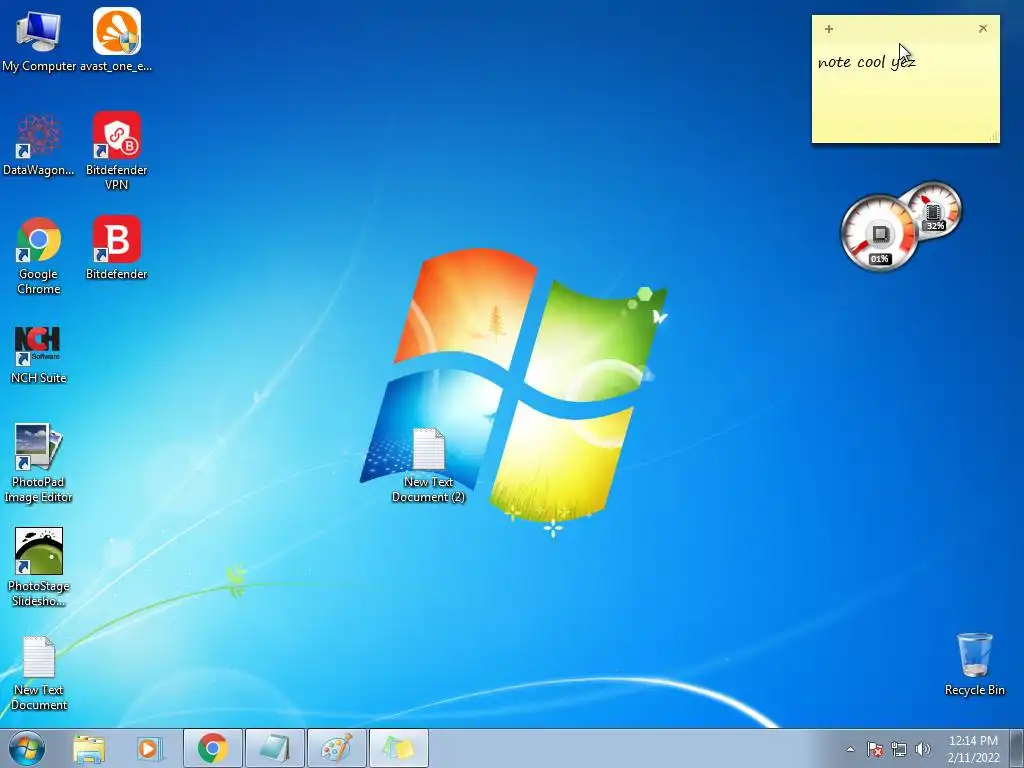Select the avast_one_e... installer icon
Viewport: 1024px width, 768px height.
point(116,40)
